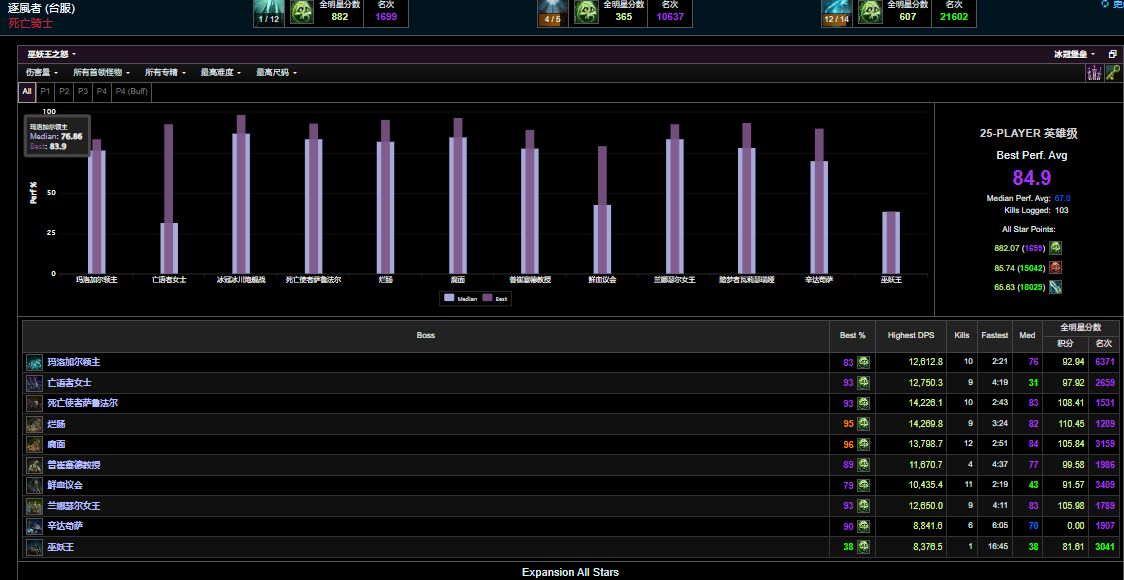Toggle the Median series in the chart legend
The image size is (1124, 580).
(461, 298)
